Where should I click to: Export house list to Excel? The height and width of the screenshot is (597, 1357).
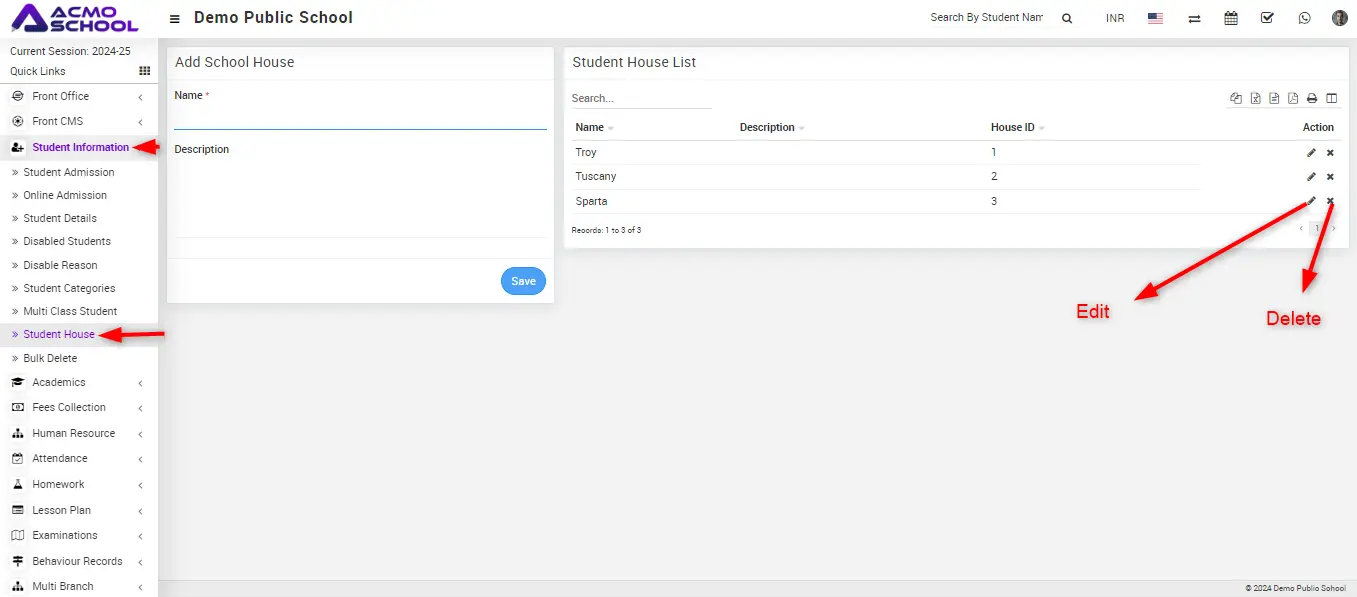pos(1255,98)
